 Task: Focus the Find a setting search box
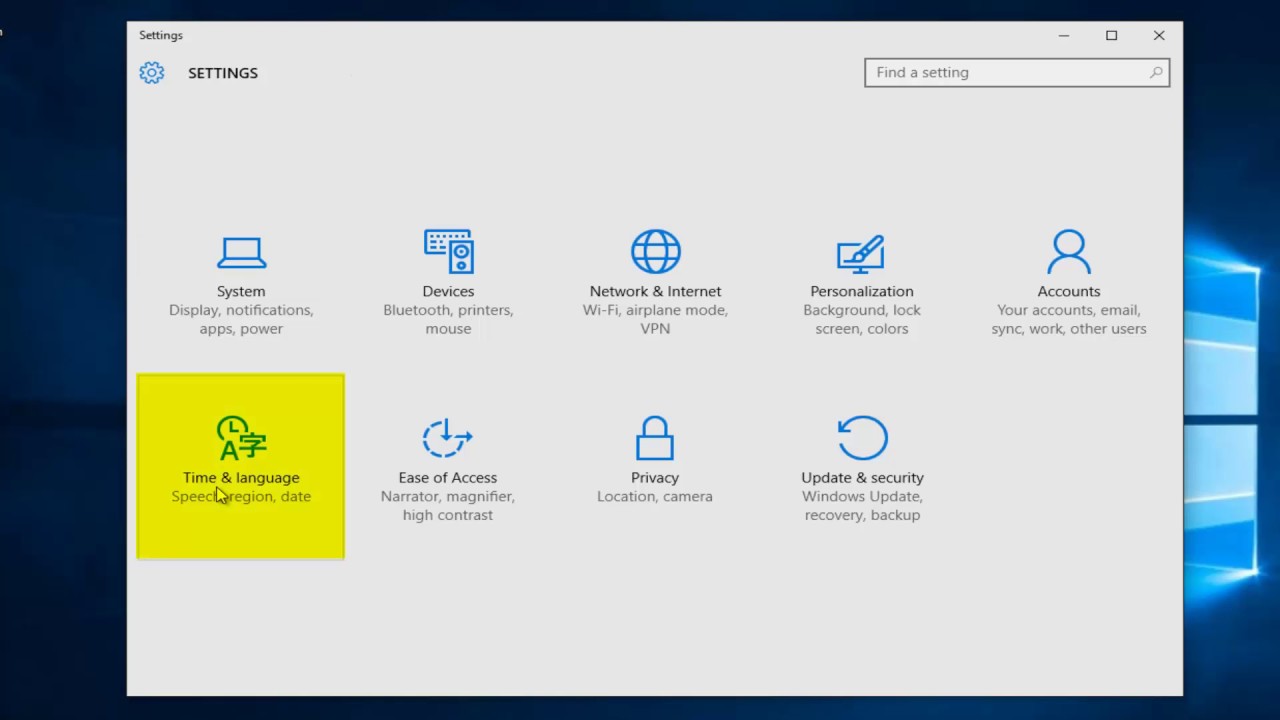point(1017,72)
